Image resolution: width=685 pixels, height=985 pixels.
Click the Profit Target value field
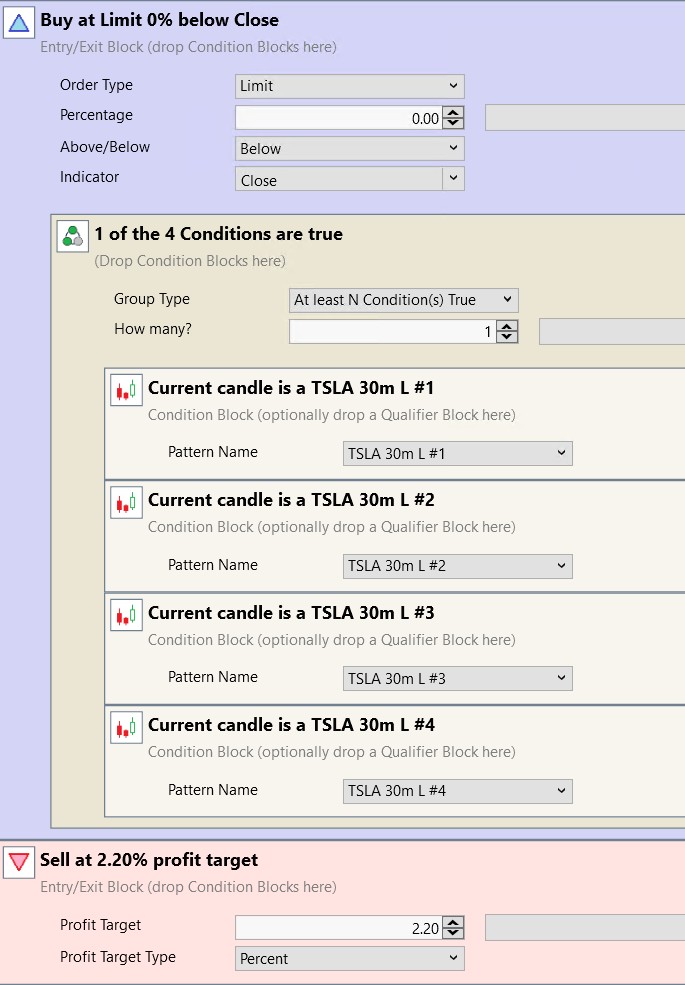(338, 928)
